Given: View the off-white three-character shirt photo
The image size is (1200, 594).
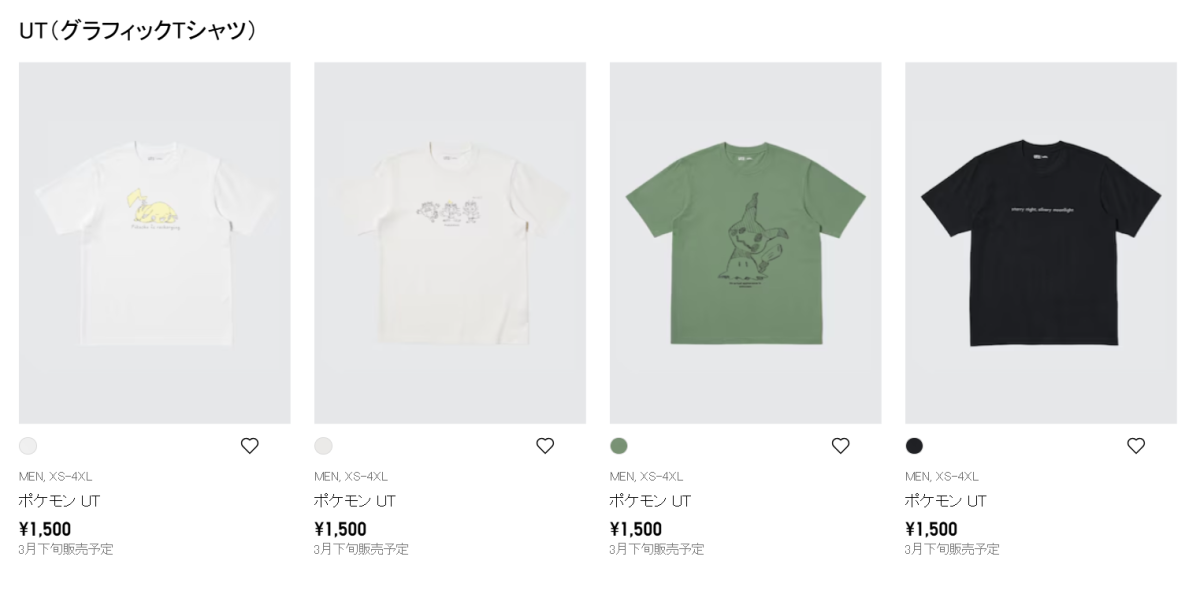Looking at the screenshot, I should pyautogui.click(x=450, y=243).
